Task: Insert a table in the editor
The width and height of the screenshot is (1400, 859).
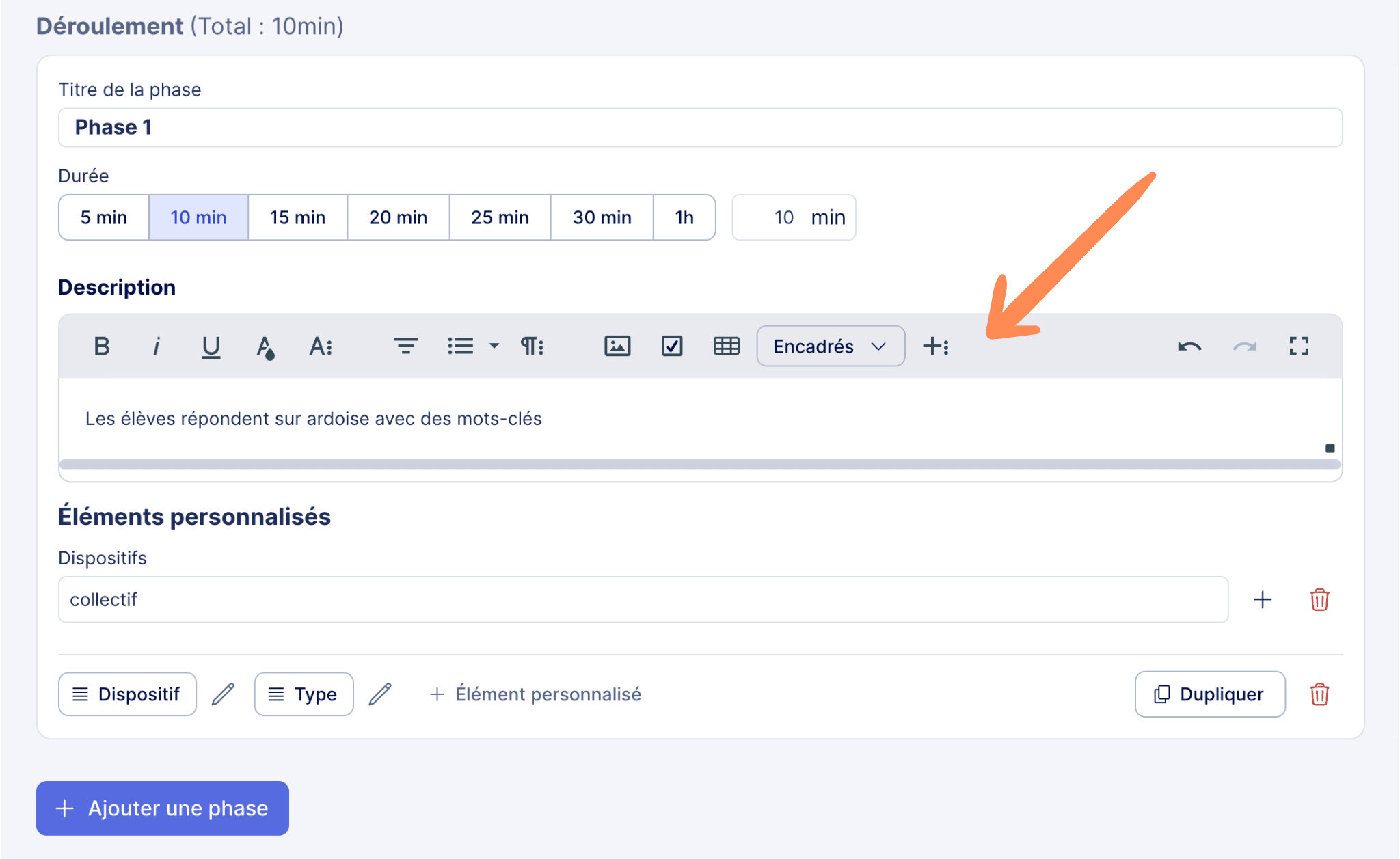Action: pyautogui.click(x=726, y=346)
